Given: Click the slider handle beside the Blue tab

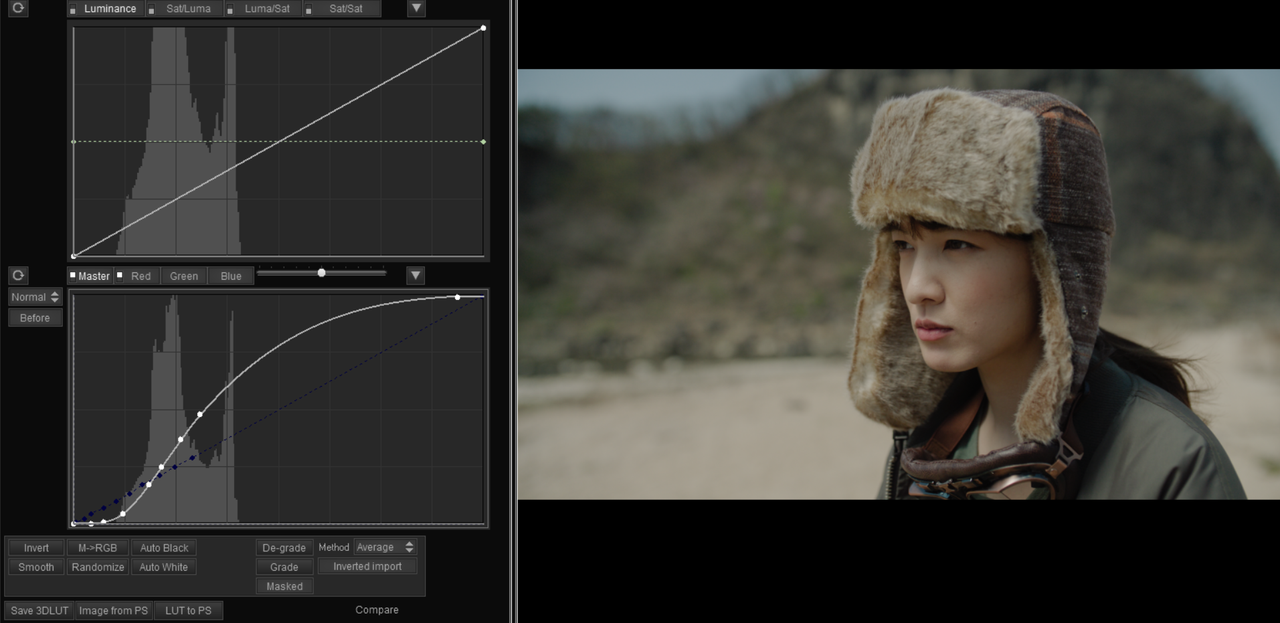Looking at the screenshot, I should 321,272.
